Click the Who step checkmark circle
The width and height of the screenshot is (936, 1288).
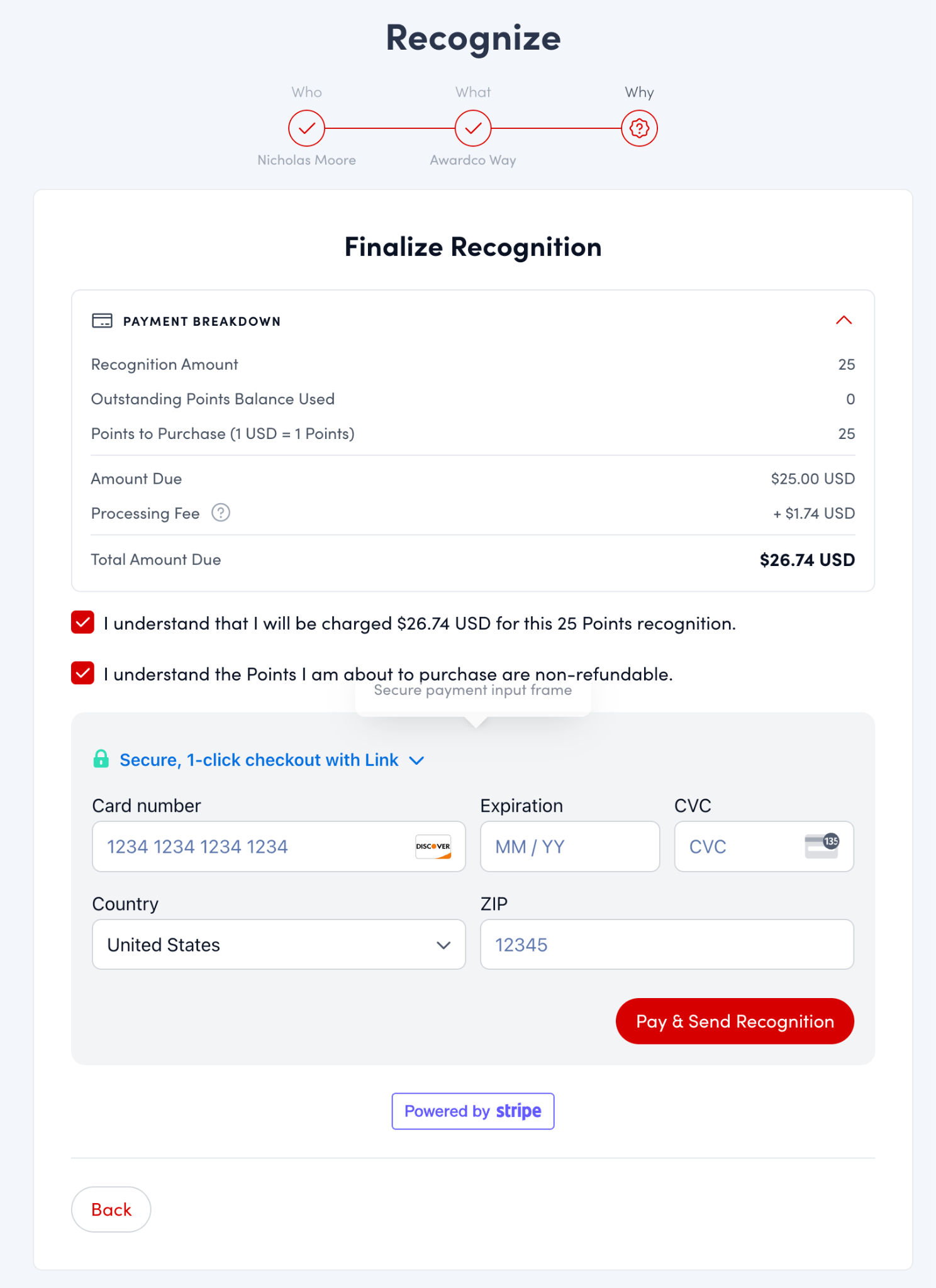click(306, 128)
